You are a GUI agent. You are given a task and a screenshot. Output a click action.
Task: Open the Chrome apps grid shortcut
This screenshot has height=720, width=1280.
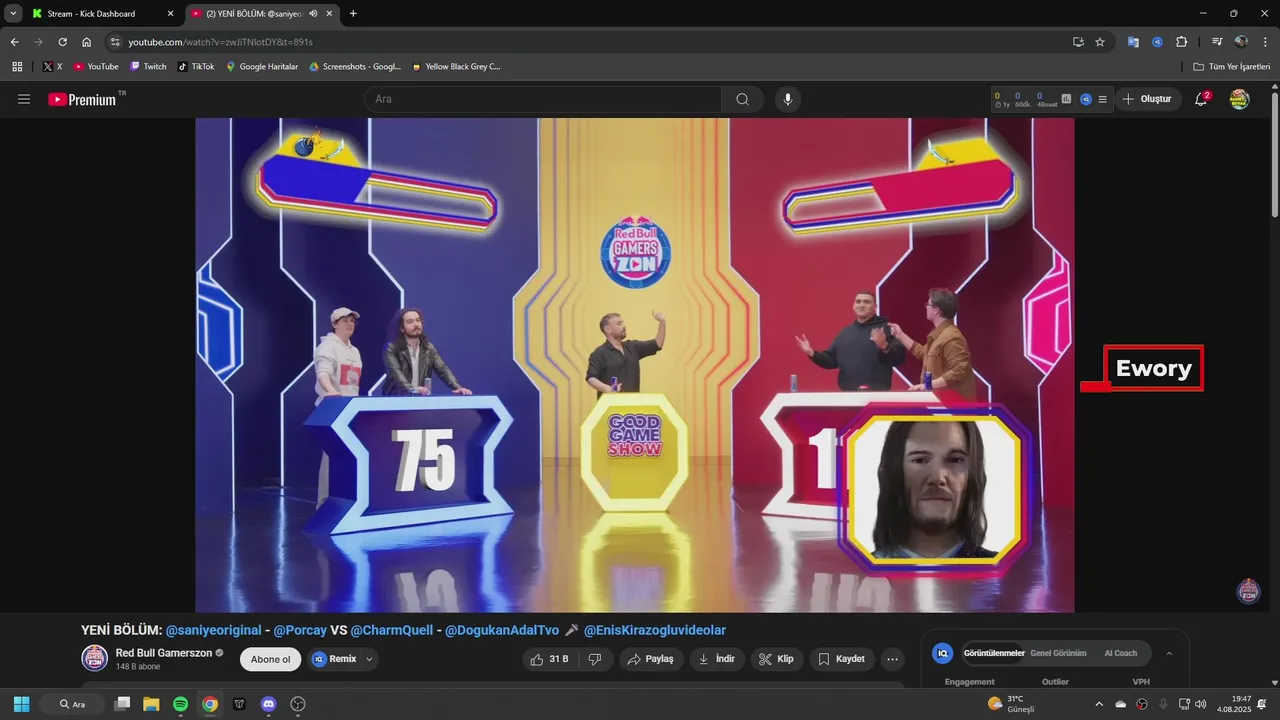point(17,66)
